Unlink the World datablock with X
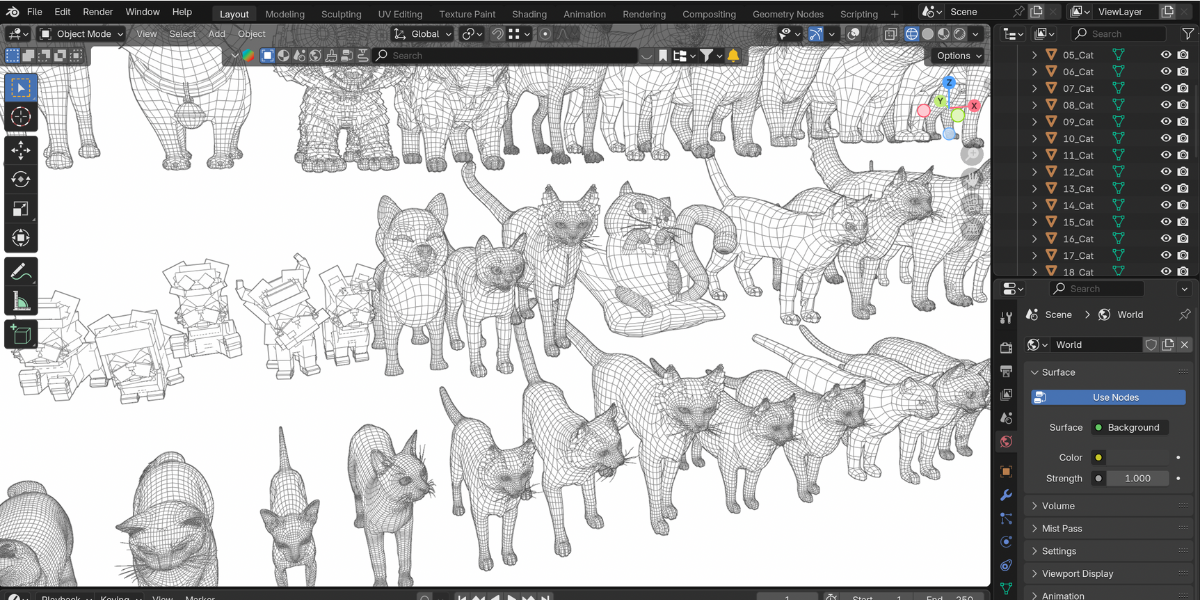Screen dimensions: 1200x600 1185,344
